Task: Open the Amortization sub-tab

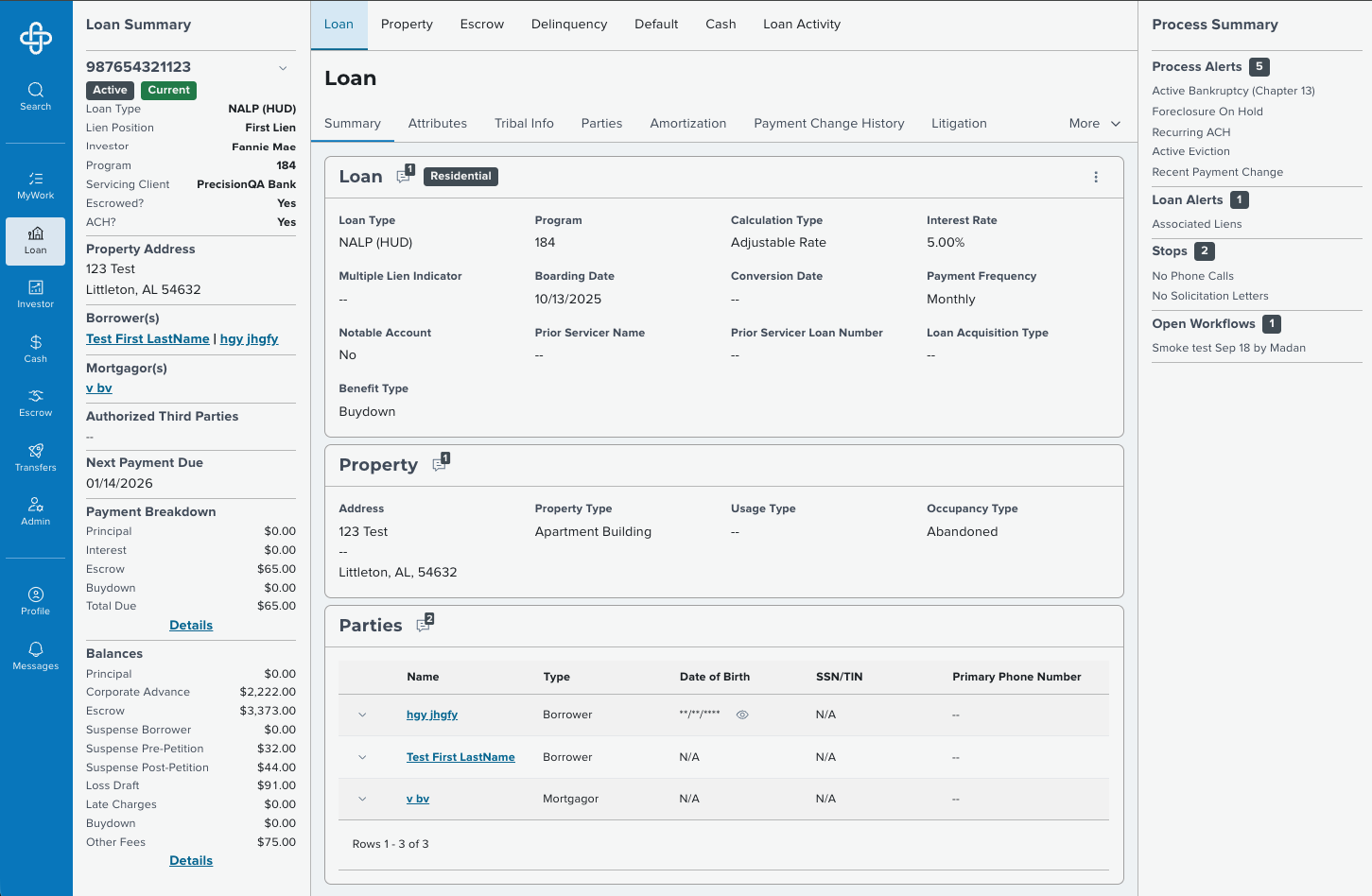Action: tap(688, 123)
